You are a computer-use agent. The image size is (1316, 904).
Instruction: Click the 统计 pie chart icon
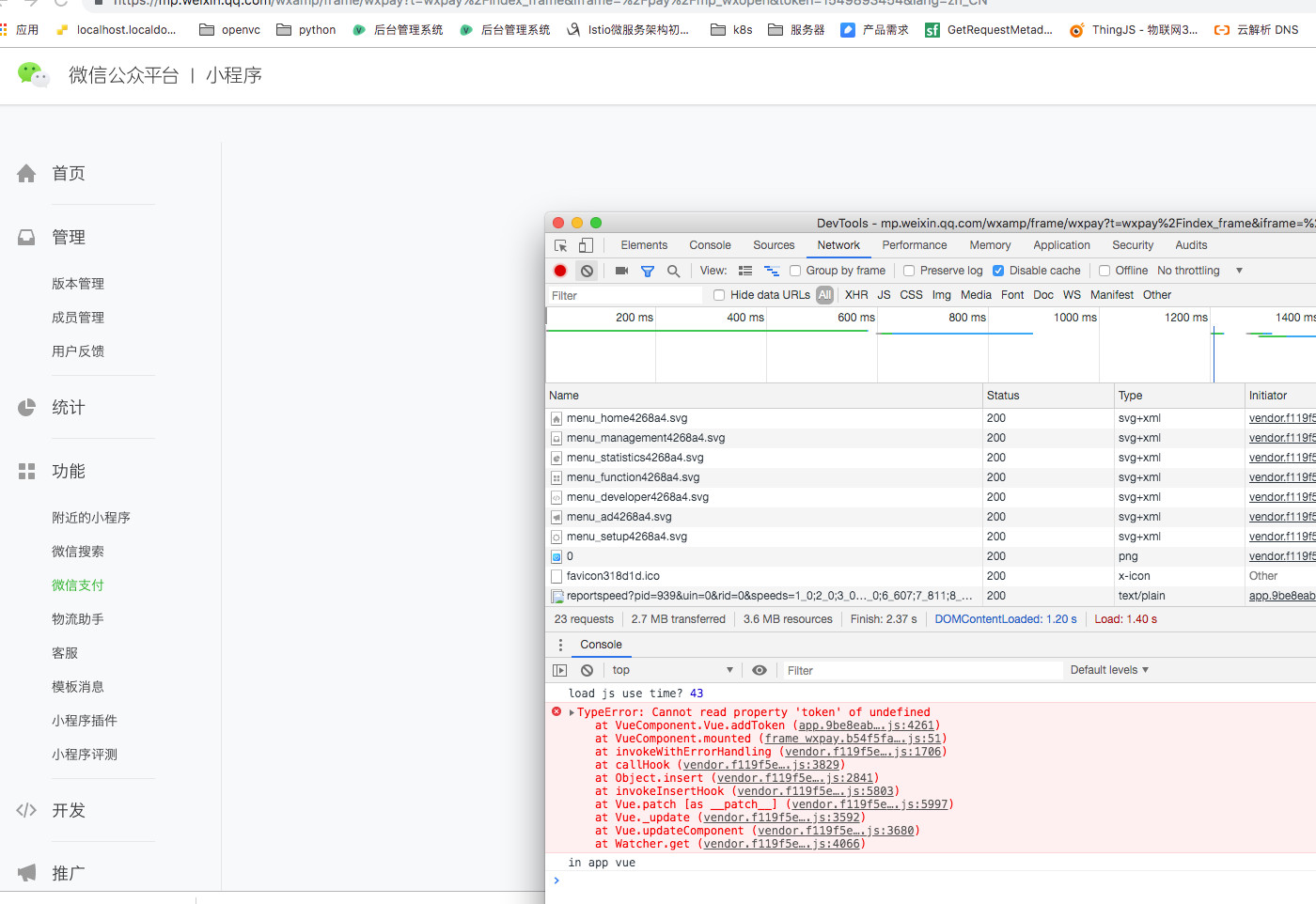pos(26,407)
